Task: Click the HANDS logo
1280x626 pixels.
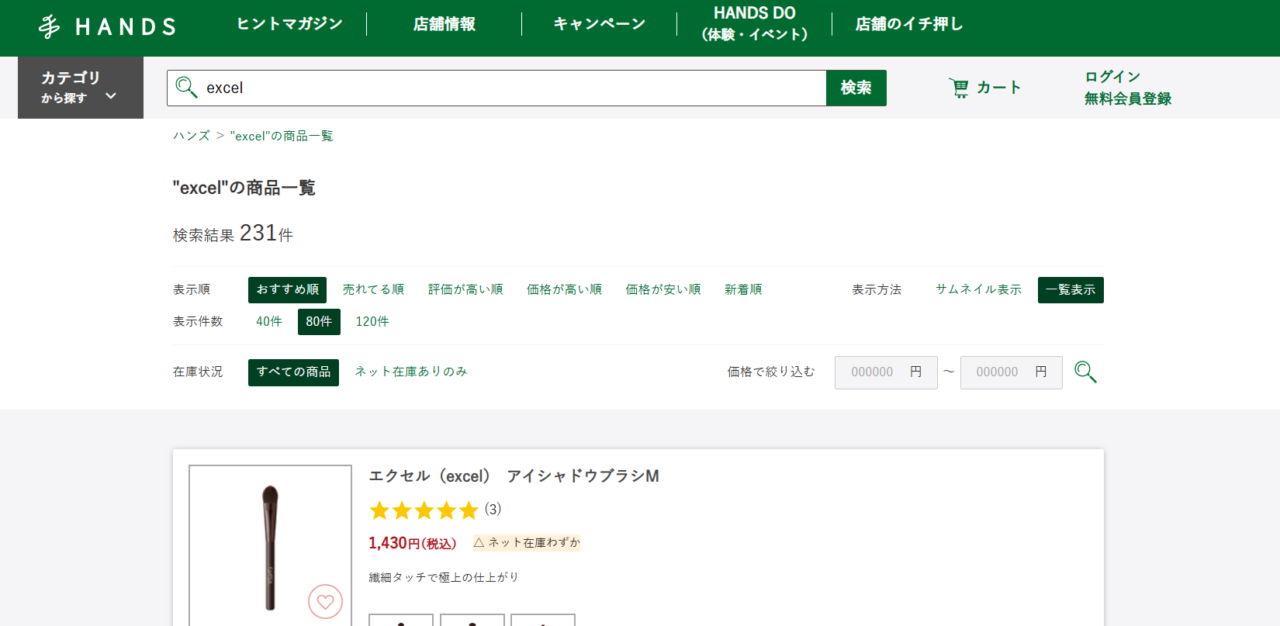Action: point(107,27)
